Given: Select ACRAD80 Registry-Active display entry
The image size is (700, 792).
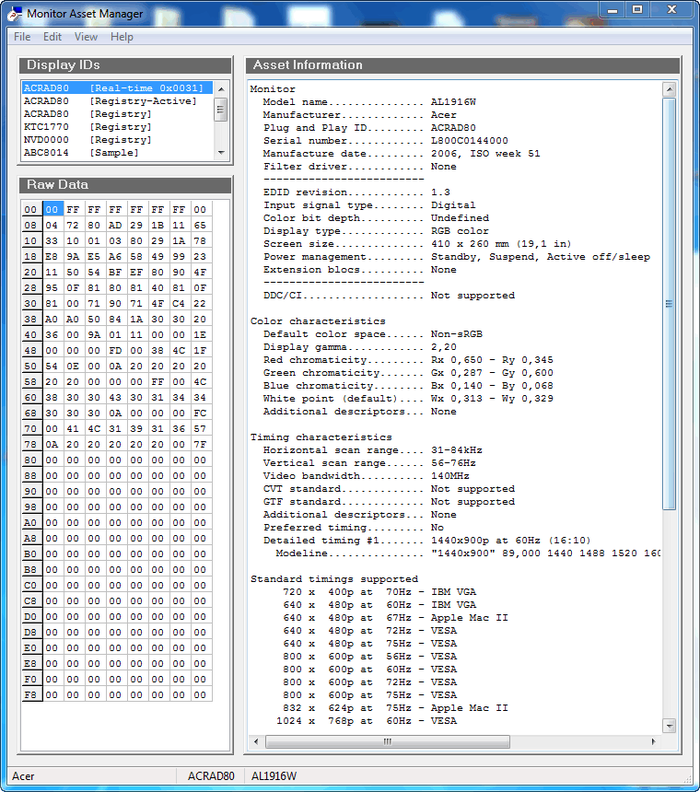Looking at the screenshot, I should (x=110, y=101).
